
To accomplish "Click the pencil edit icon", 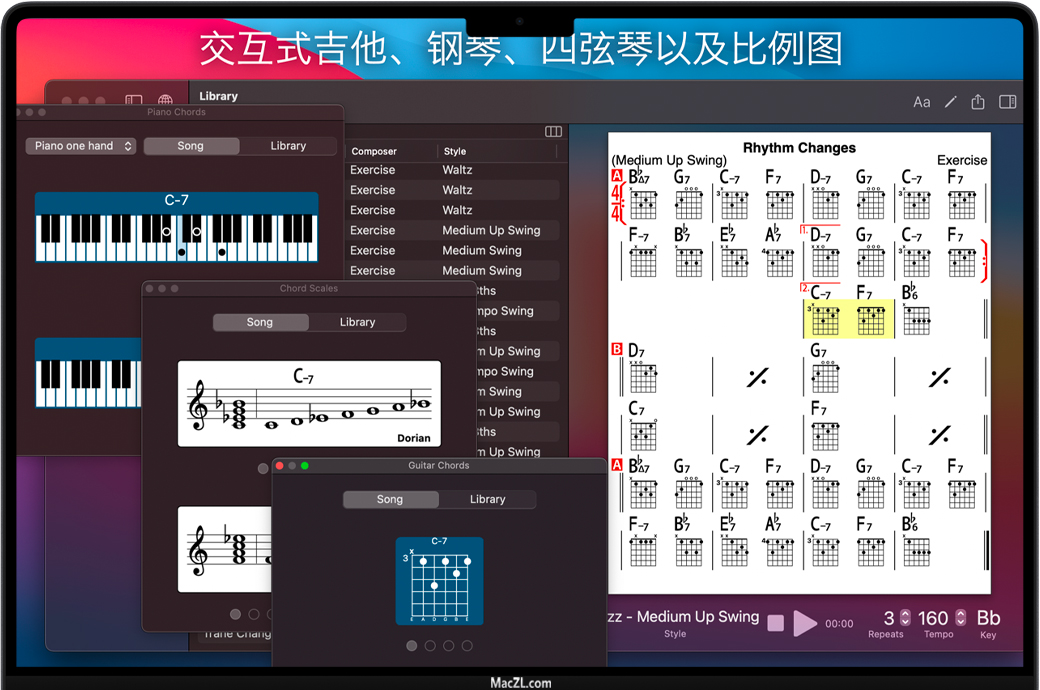I will [950, 102].
